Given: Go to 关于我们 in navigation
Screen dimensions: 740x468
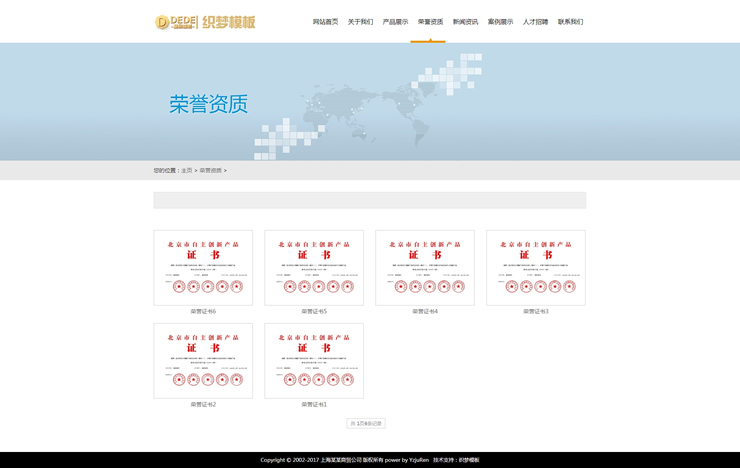Looking at the screenshot, I should coord(360,22).
